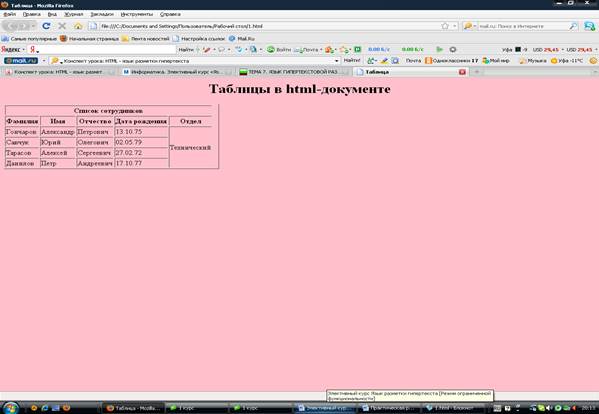Open Лента новостей bookmark
Screen dimensions: 599x414
pyautogui.click(x=145, y=39)
